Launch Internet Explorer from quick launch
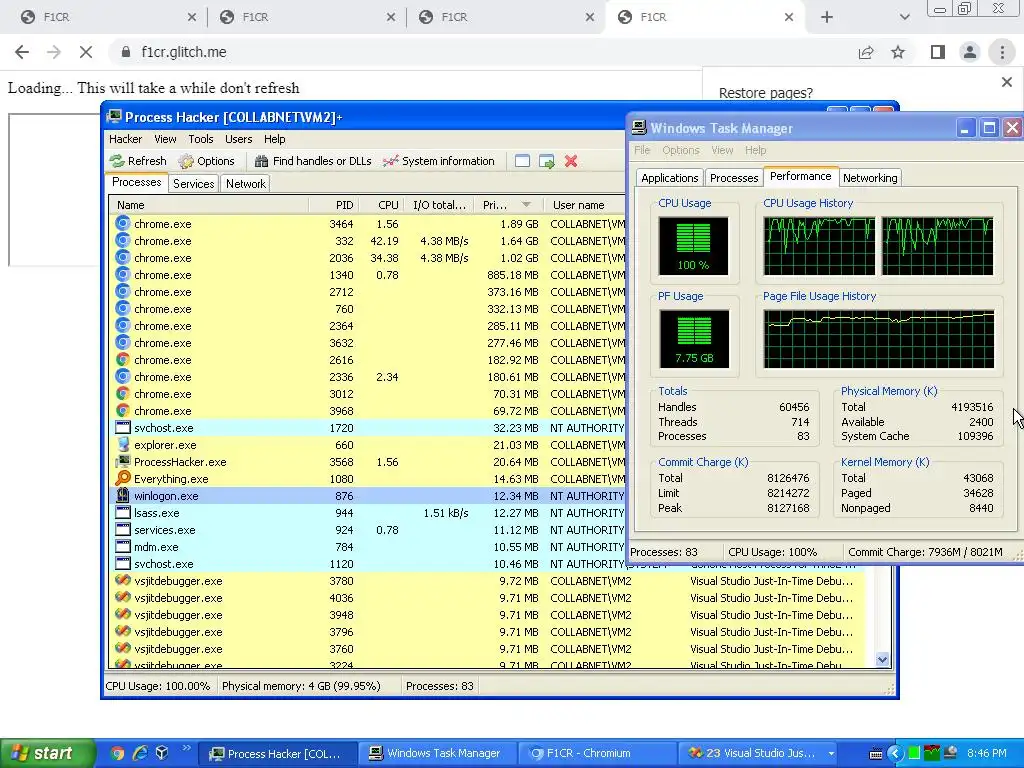The image size is (1024, 768). pos(140,753)
